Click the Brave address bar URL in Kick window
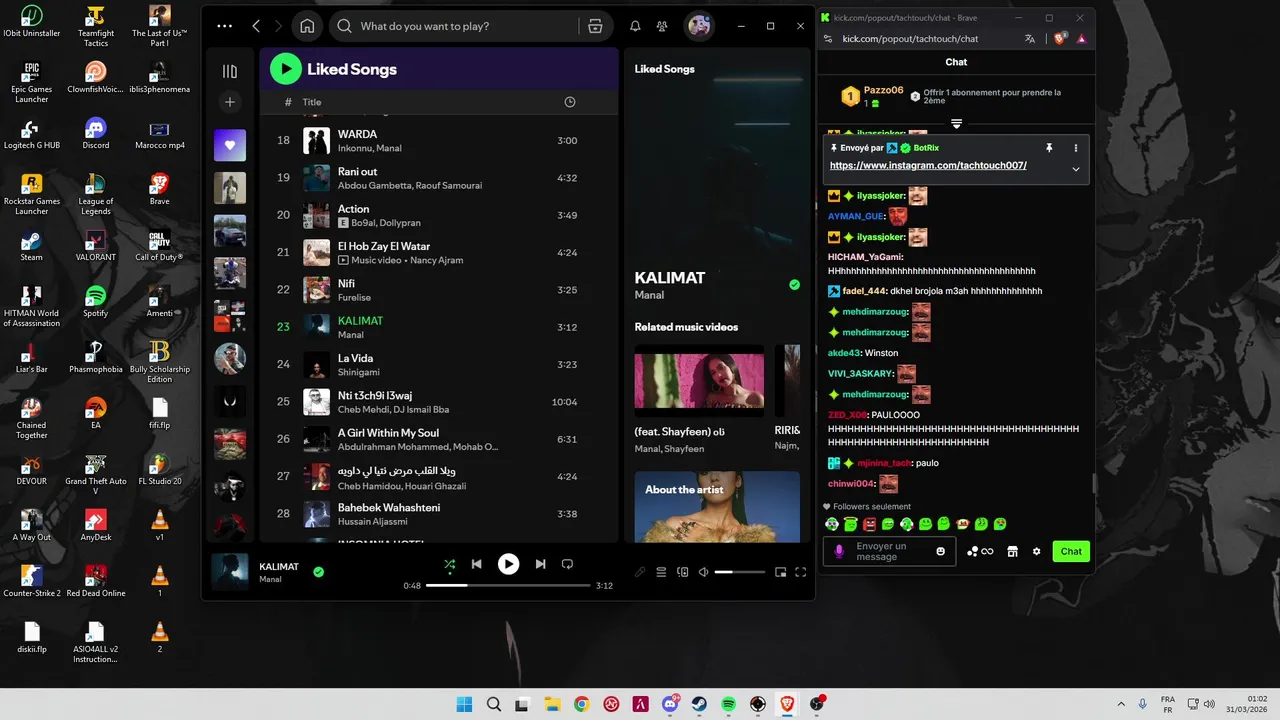Image resolution: width=1280 pixels, height=720 pixels. click(x=910, y=39)
